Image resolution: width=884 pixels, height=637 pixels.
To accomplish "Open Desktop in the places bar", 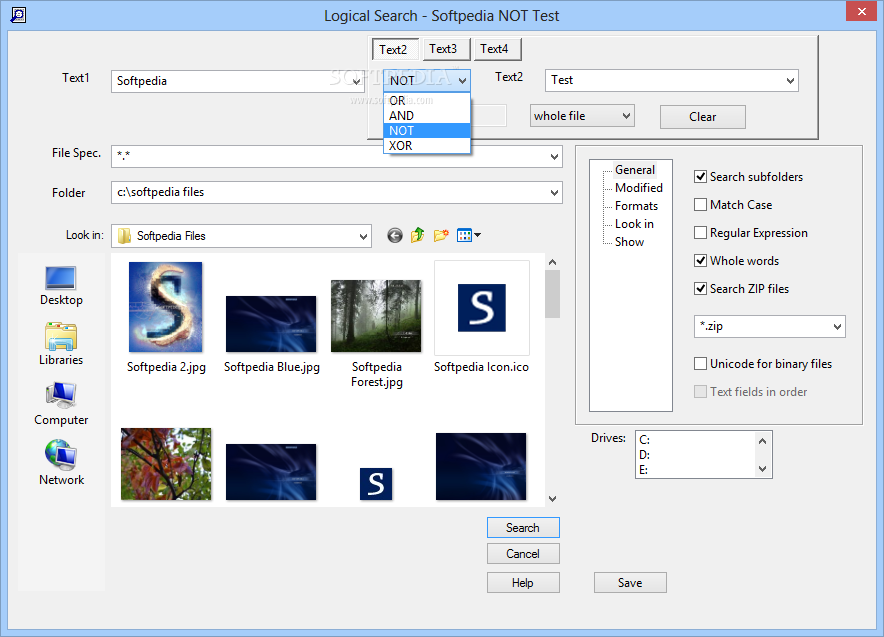I will 61,286.
